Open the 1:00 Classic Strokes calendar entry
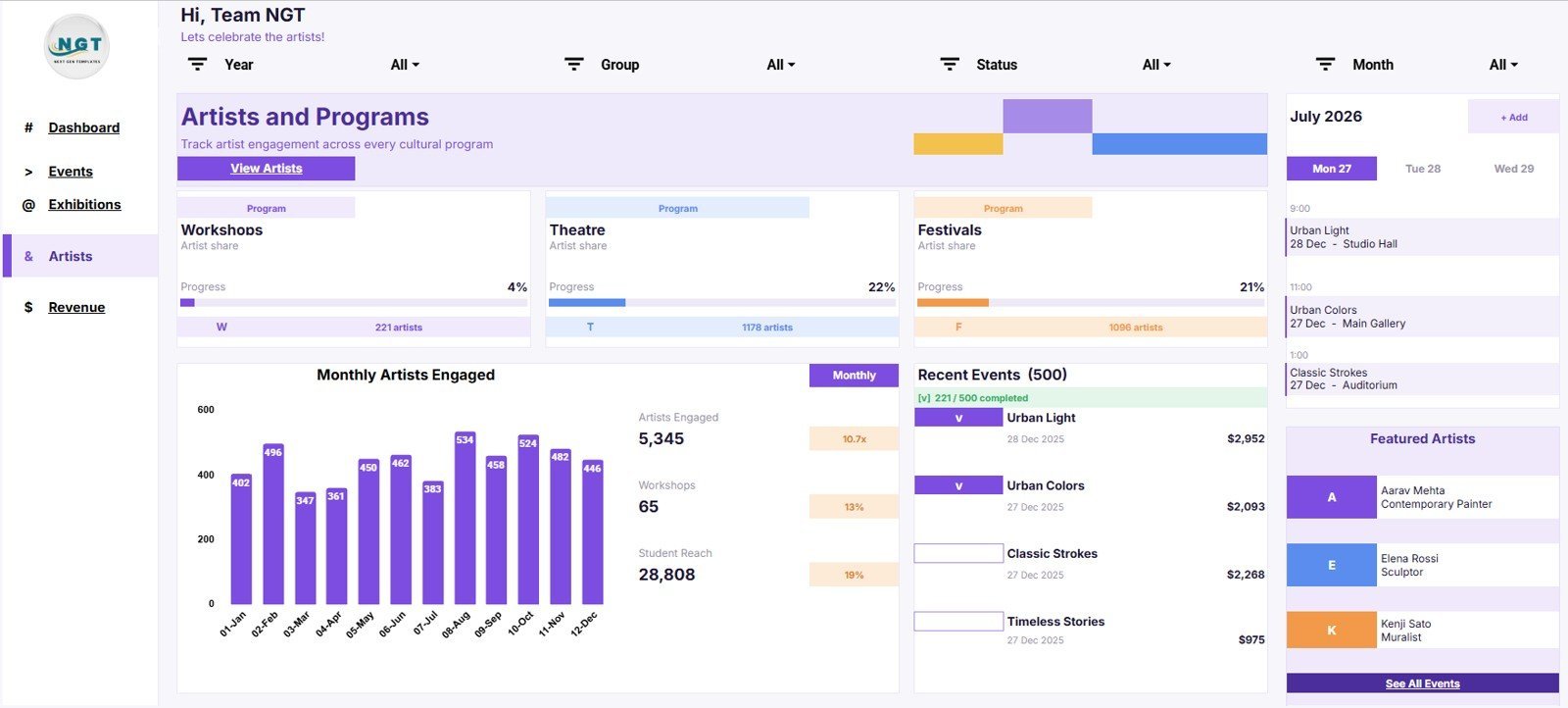 pyautogui.click(x=1422, y=379)
